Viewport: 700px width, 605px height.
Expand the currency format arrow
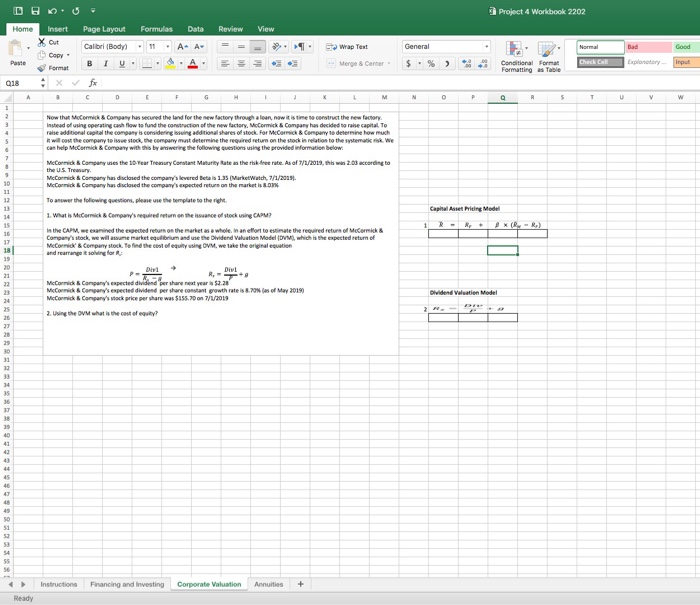tap(419, 63)
